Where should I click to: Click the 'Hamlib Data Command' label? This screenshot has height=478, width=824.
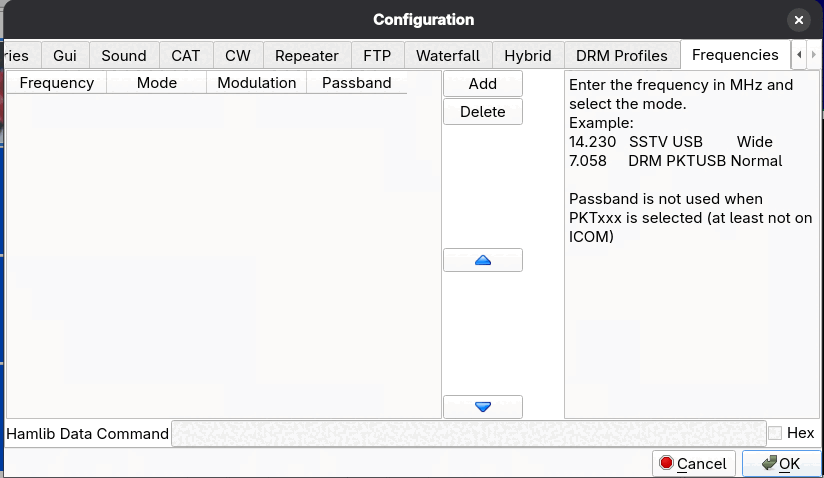click(x=87, y=434)
